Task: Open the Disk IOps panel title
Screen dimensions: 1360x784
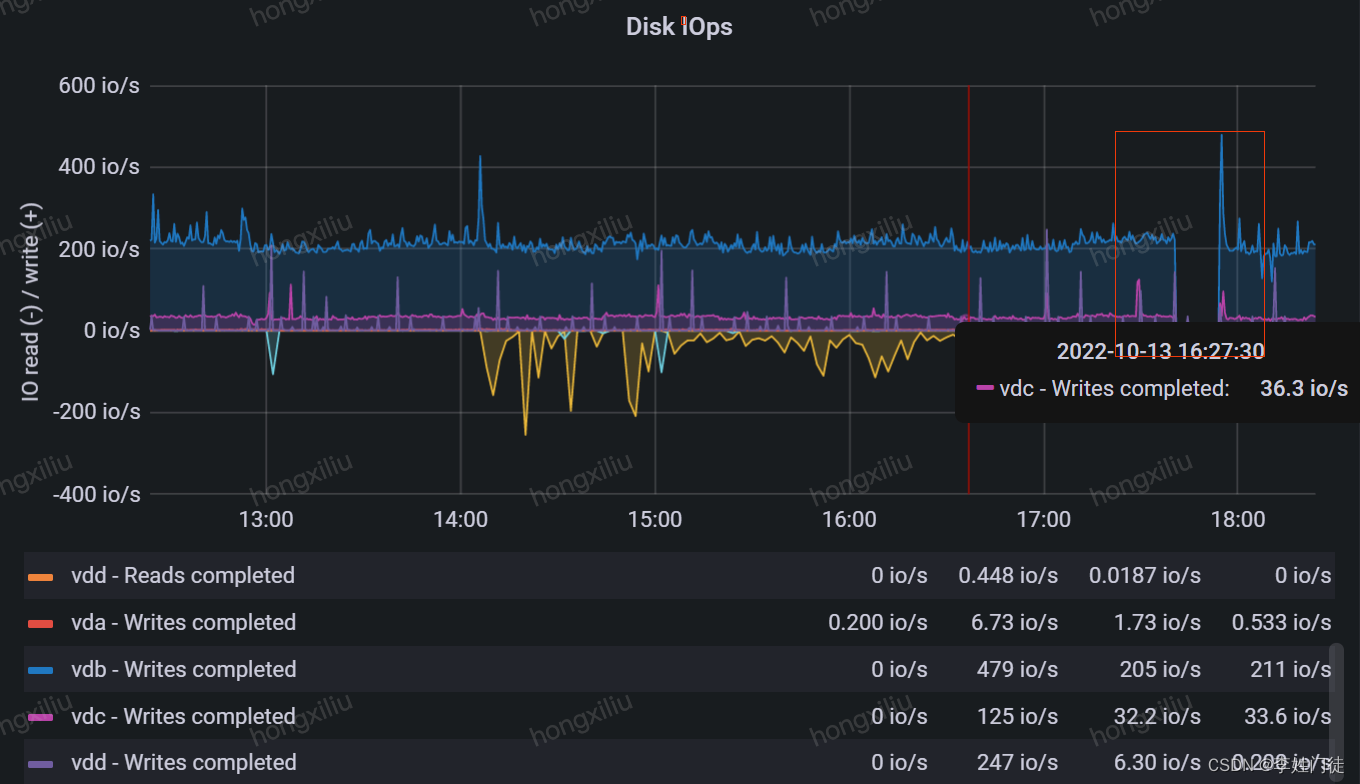Action: point(679,27)
